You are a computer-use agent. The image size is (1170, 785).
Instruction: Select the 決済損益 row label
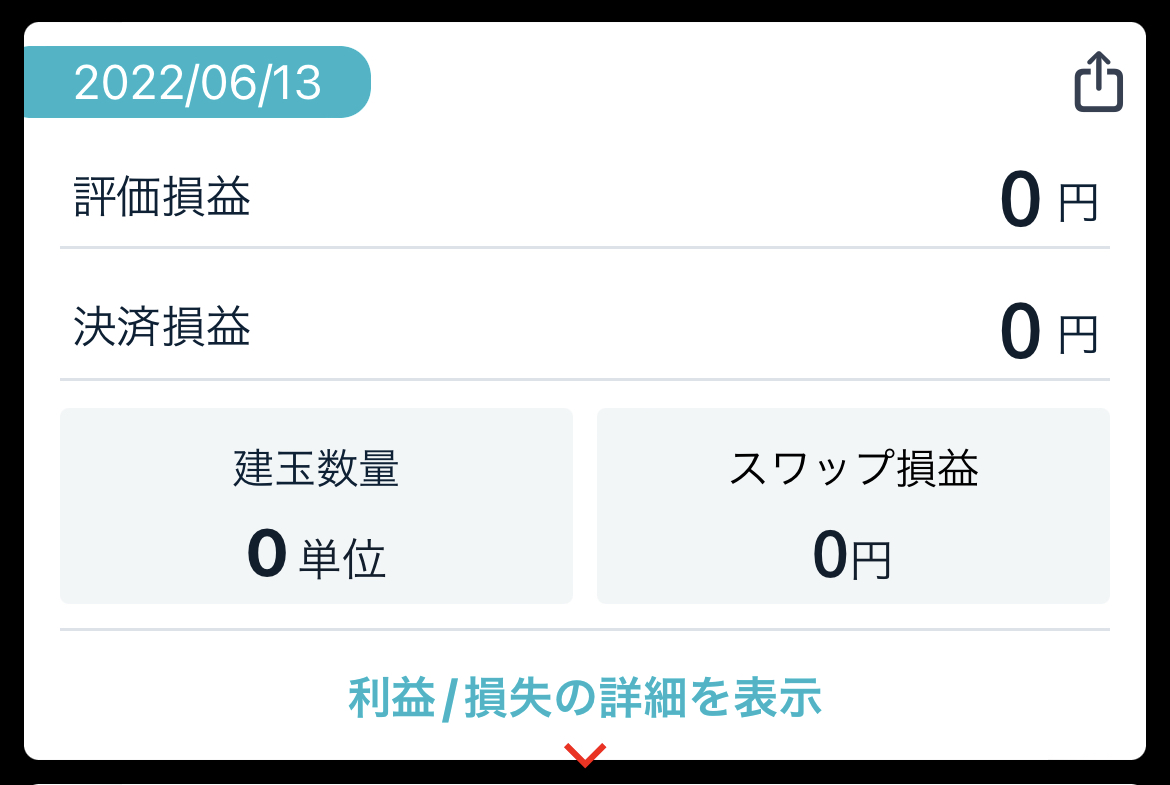(162, 327)
